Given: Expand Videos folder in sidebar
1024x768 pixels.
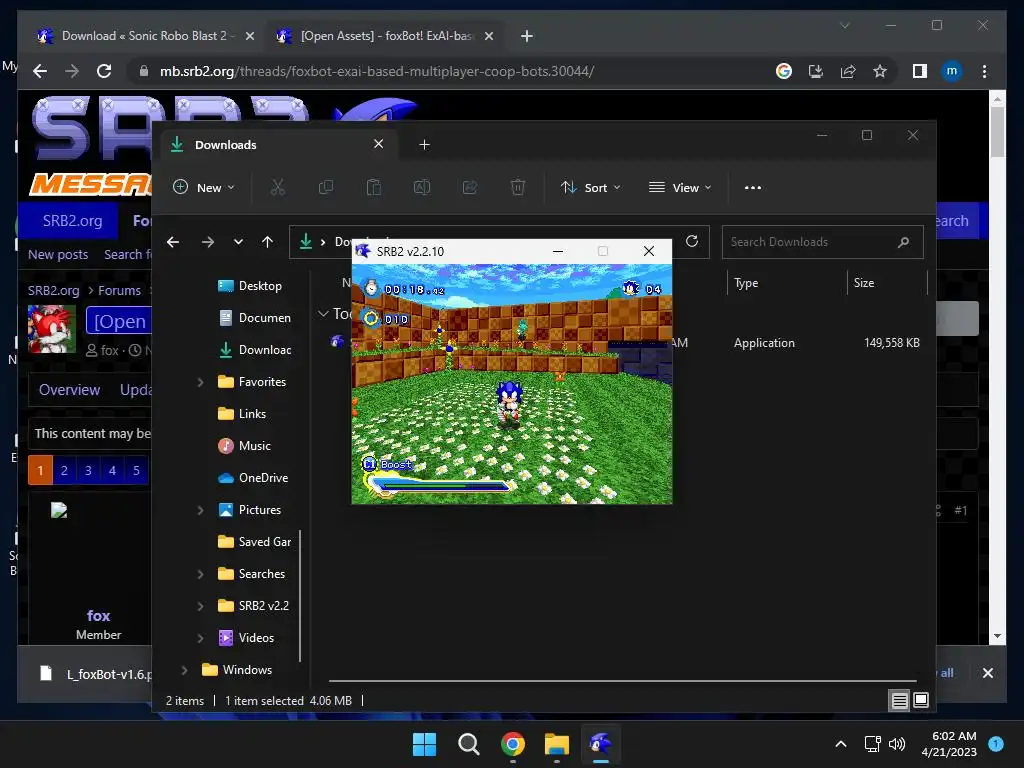Looking at the screenshot, I should [x=200, y=638].
